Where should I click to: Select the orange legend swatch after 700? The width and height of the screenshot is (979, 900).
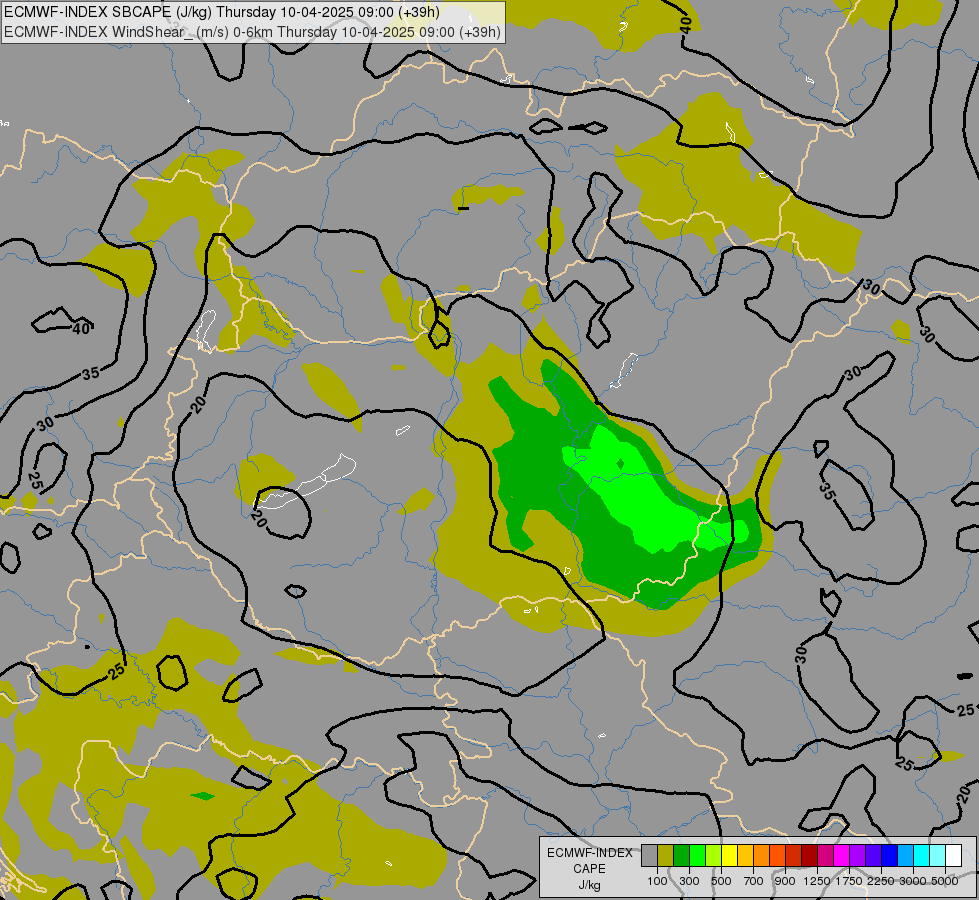pyautogui.click(x=761, y=856)
